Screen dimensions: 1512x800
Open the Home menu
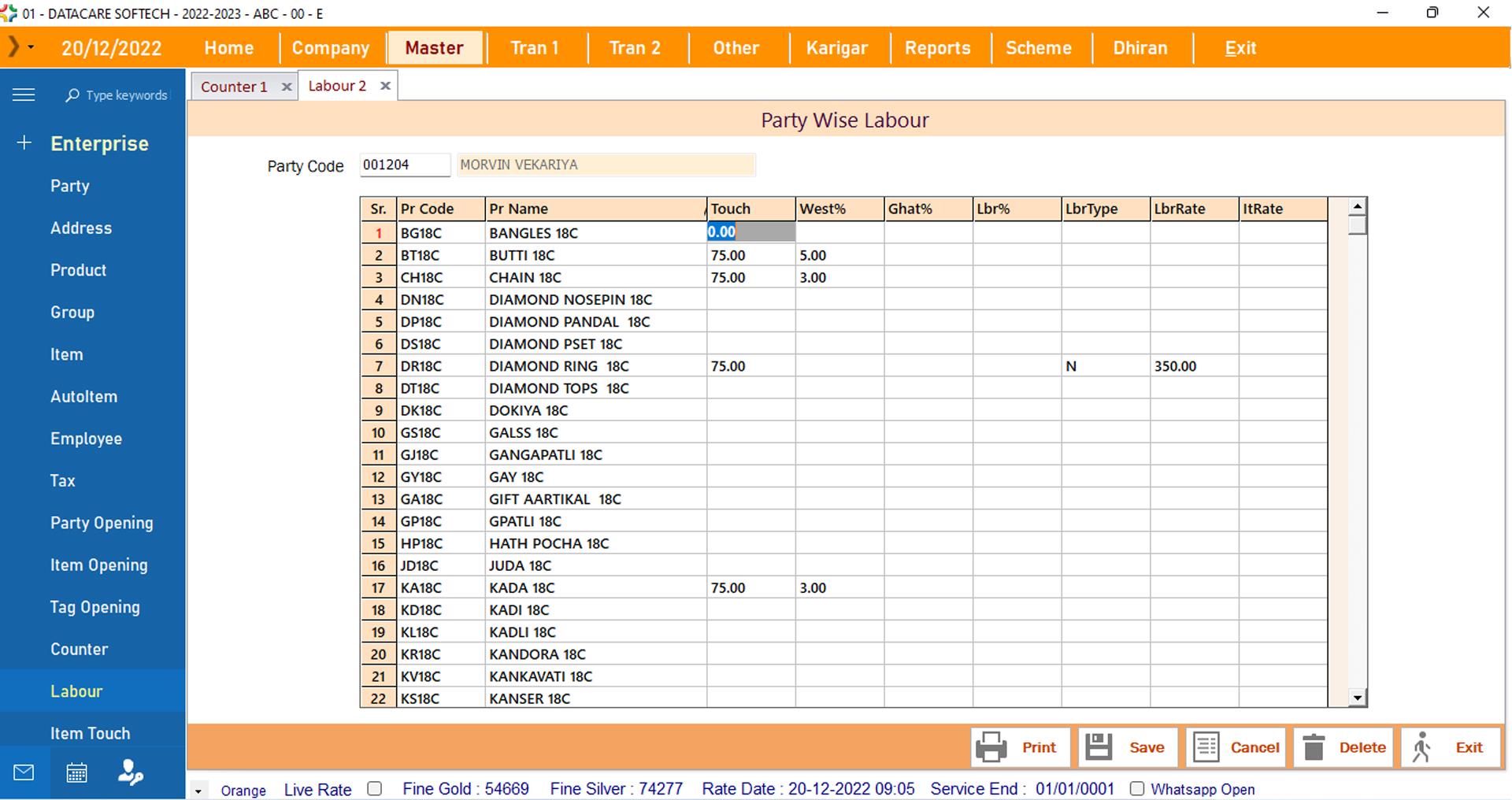[x=229, y=48]
